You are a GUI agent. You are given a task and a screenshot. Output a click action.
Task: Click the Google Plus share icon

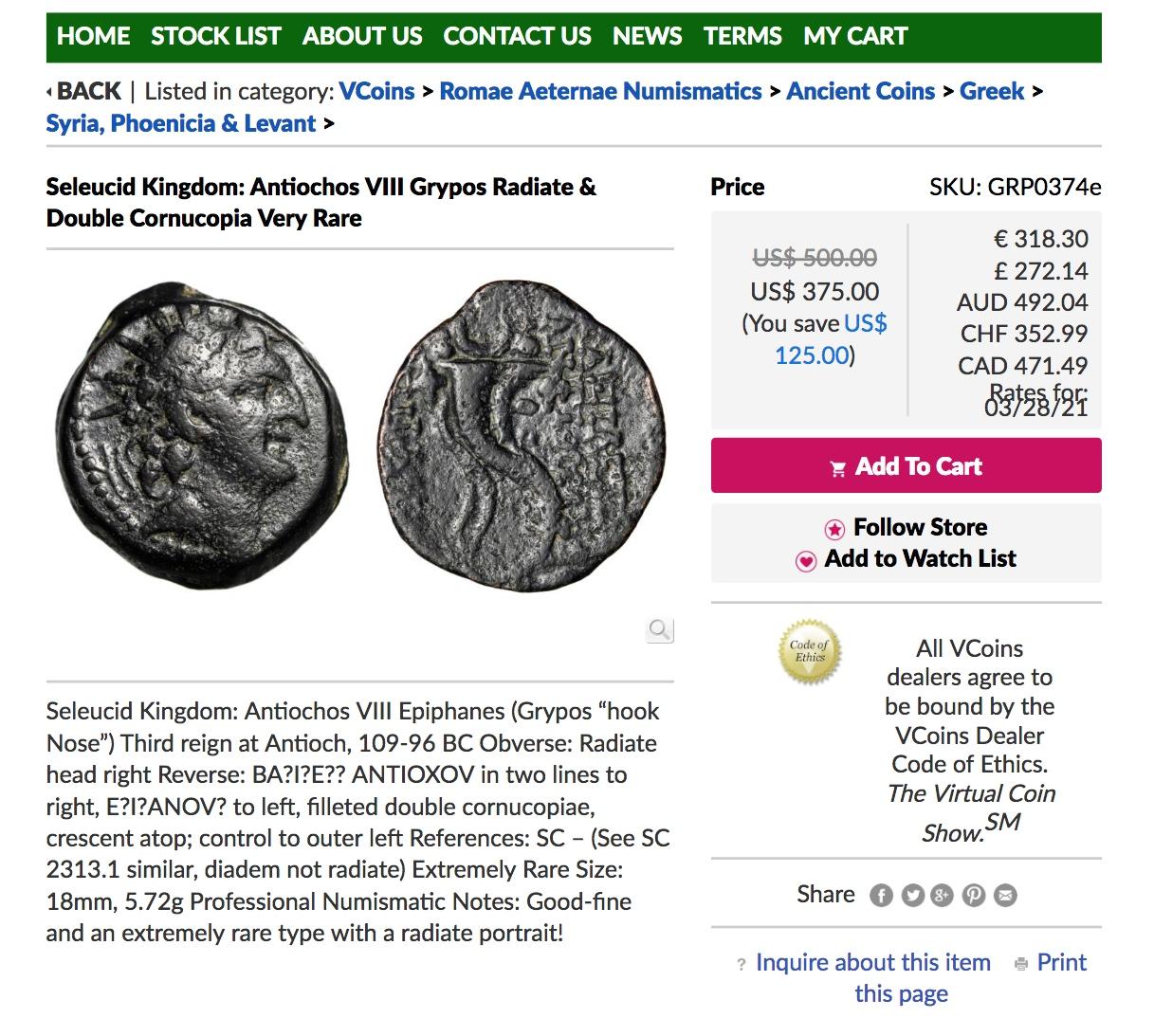[942, 896]
